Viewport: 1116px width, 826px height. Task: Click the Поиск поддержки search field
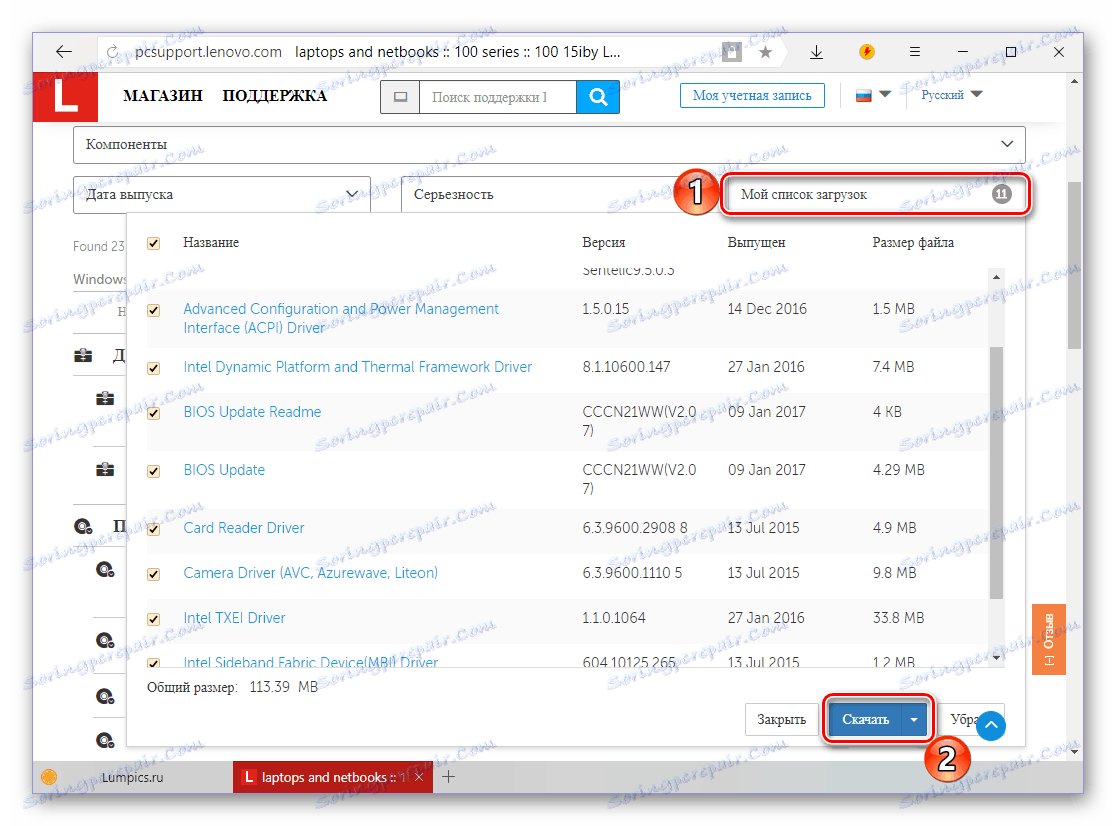click(498, 97)
